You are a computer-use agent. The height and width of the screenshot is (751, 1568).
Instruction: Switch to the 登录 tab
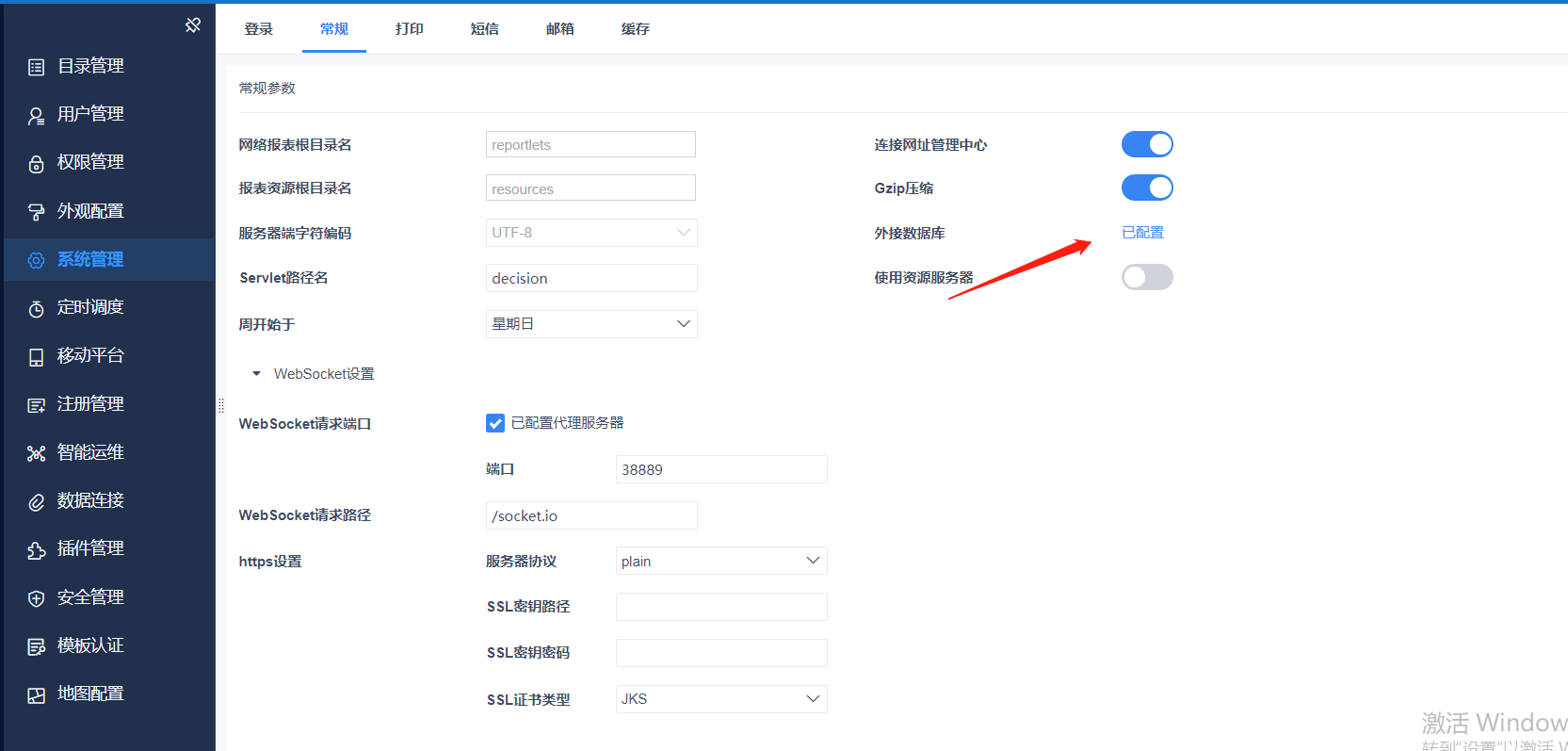[259, 29]
